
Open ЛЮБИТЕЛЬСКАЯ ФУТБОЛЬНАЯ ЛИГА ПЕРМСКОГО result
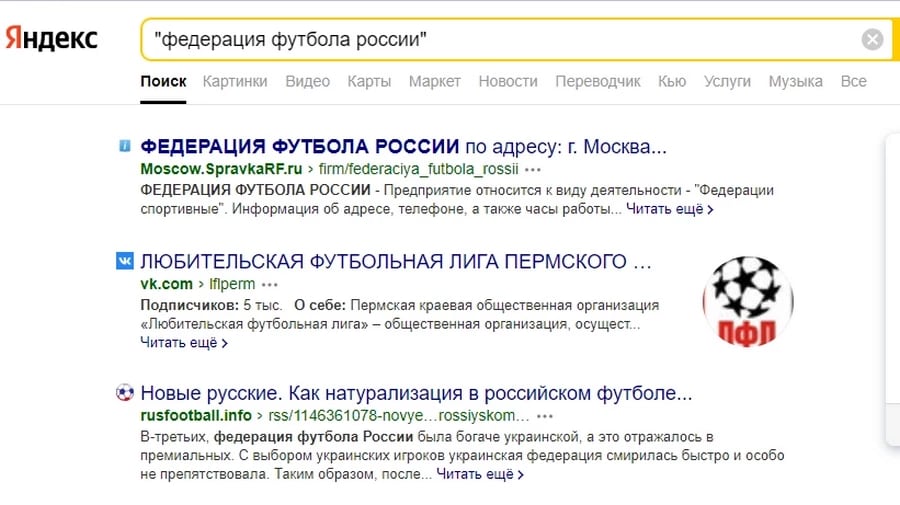pyautogui.click(x=396, y=262)
